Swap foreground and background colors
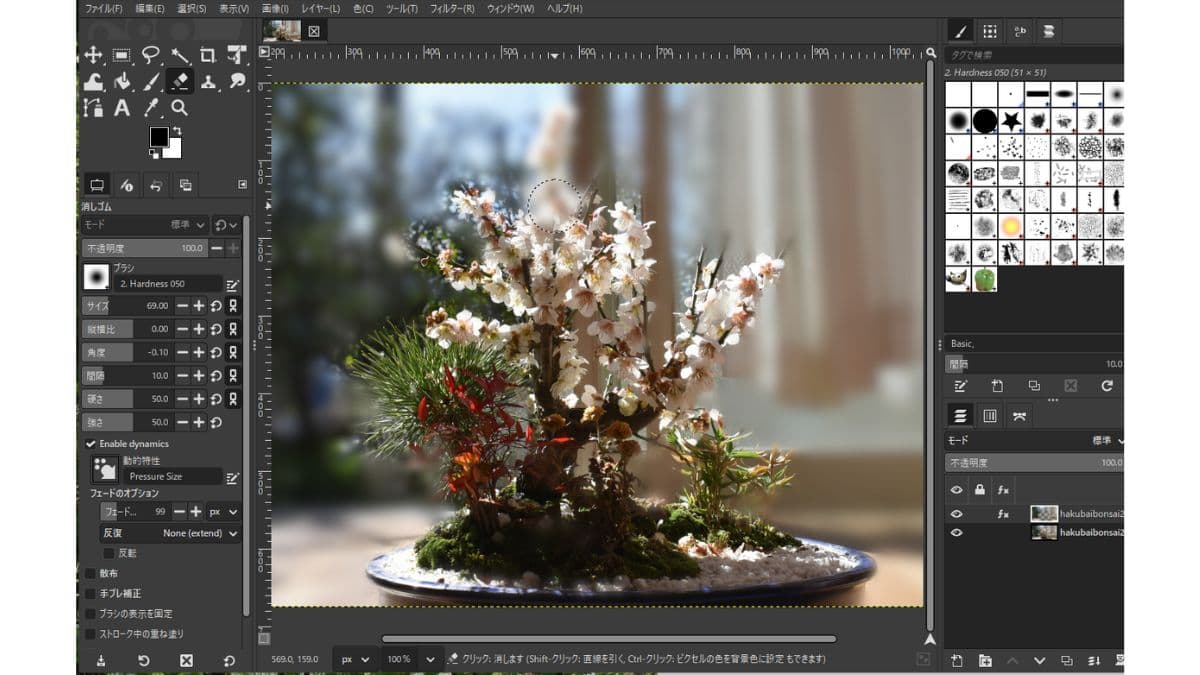The width and height of the screenshot is (1200, 675). [x=177, y=130]
